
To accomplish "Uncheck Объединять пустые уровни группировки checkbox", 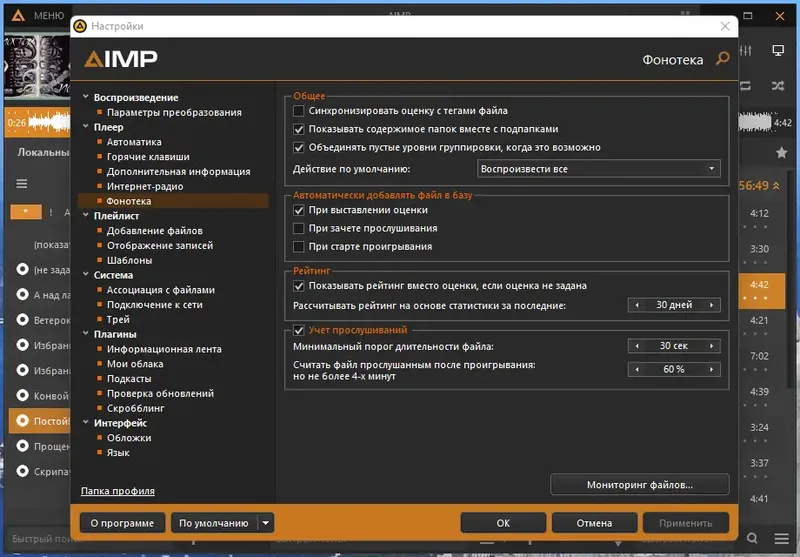I will click(298, 147).
